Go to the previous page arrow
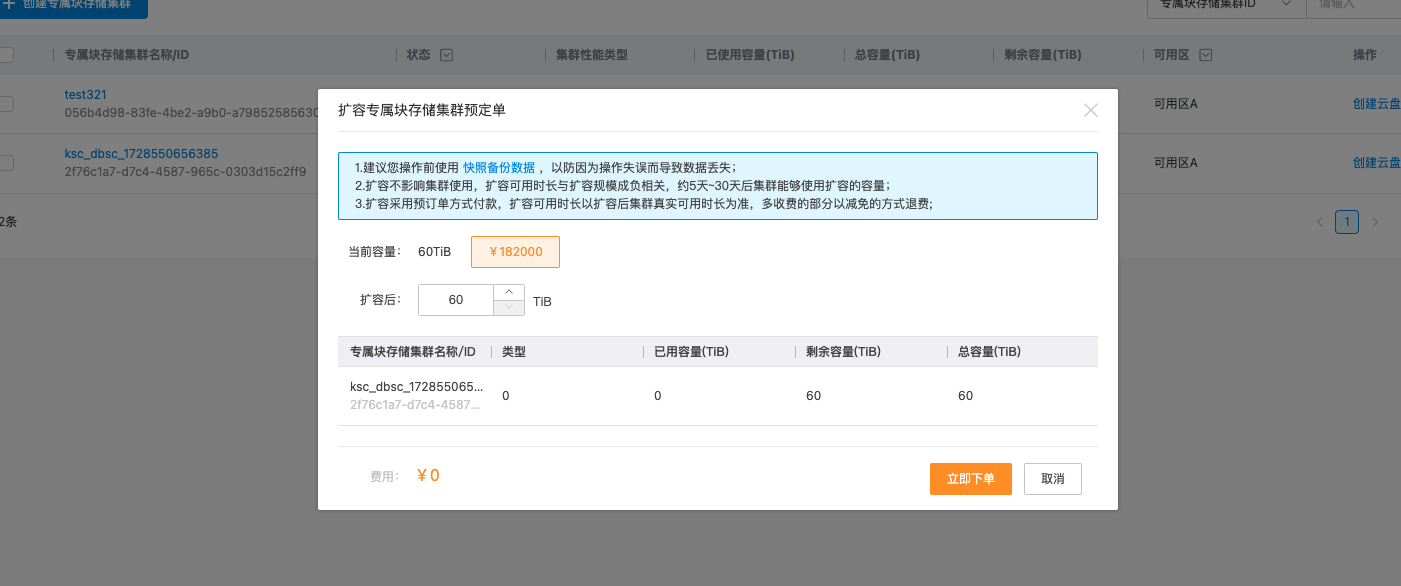The width and height of the screenshot is (1401, 586). click(1319, 222)
